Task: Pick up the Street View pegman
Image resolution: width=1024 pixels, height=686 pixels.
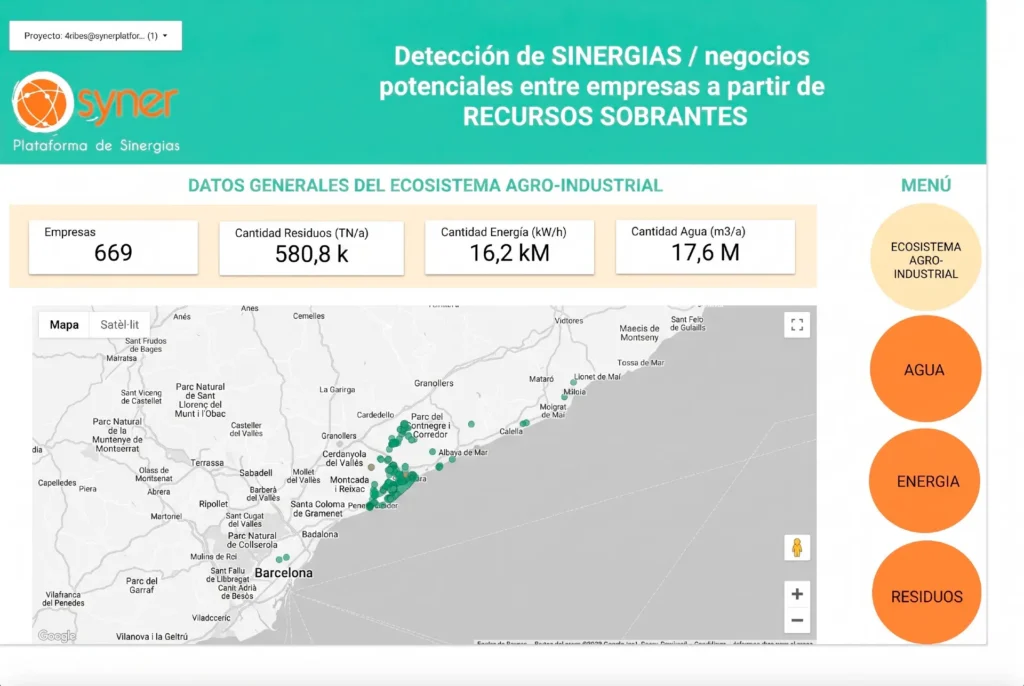Action: pyautogui.click(x=797, y=547)
